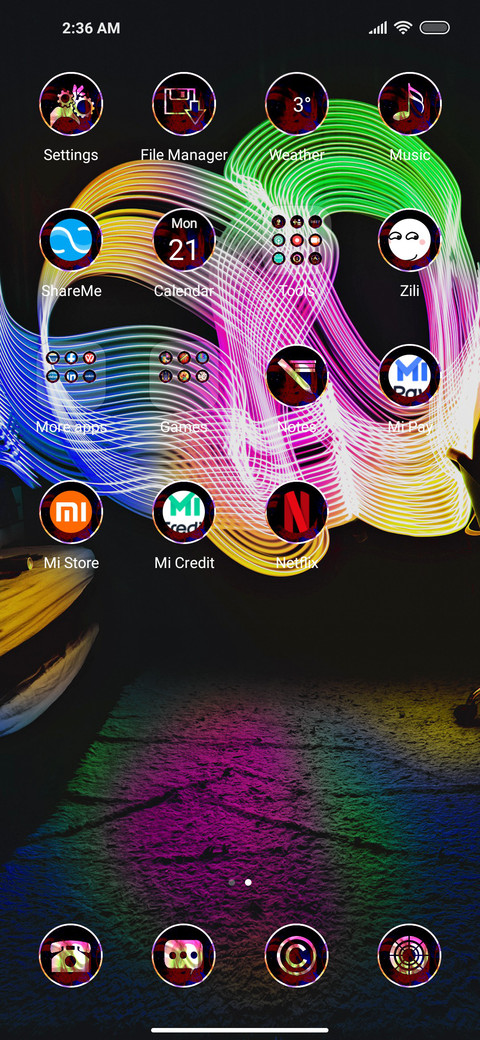The width and height of the screenshot is (480, 1040).
Task: Open the Music app
Action: [410, 104]
